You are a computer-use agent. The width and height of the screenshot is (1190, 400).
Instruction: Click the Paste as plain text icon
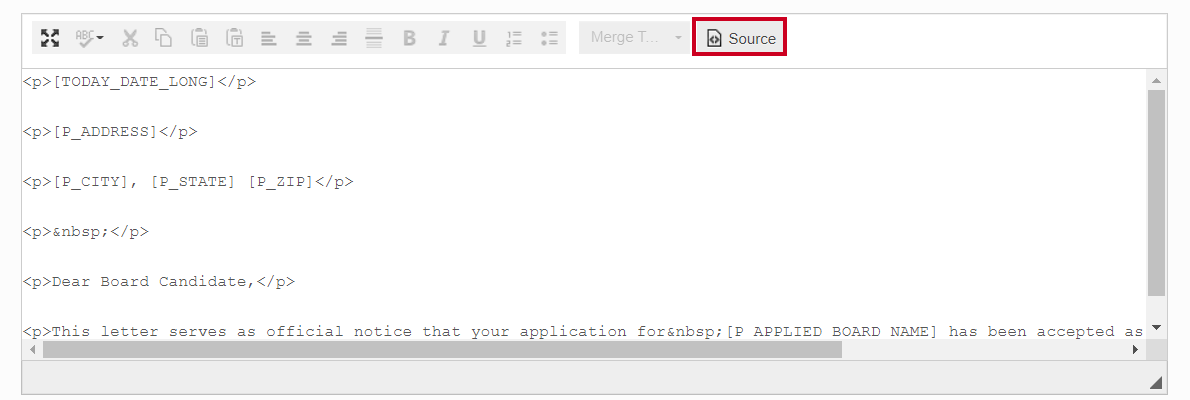click(235, 38)
